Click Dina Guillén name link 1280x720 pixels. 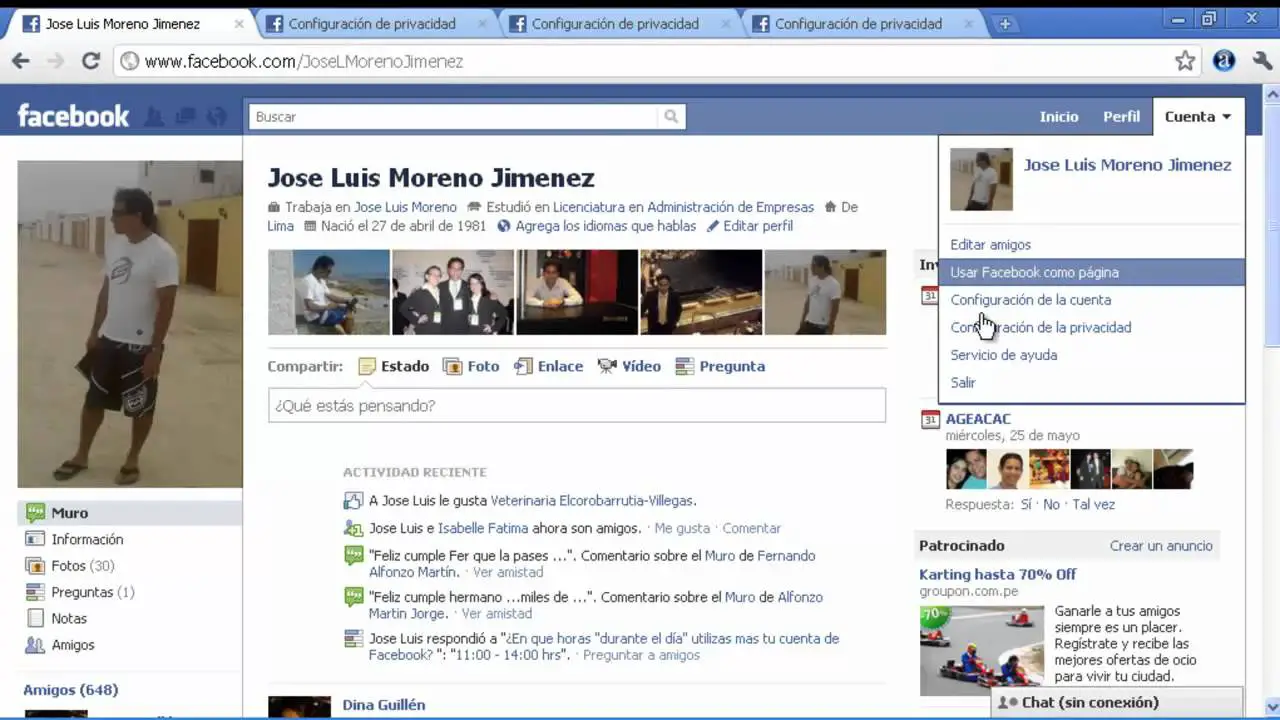(383, 705)
